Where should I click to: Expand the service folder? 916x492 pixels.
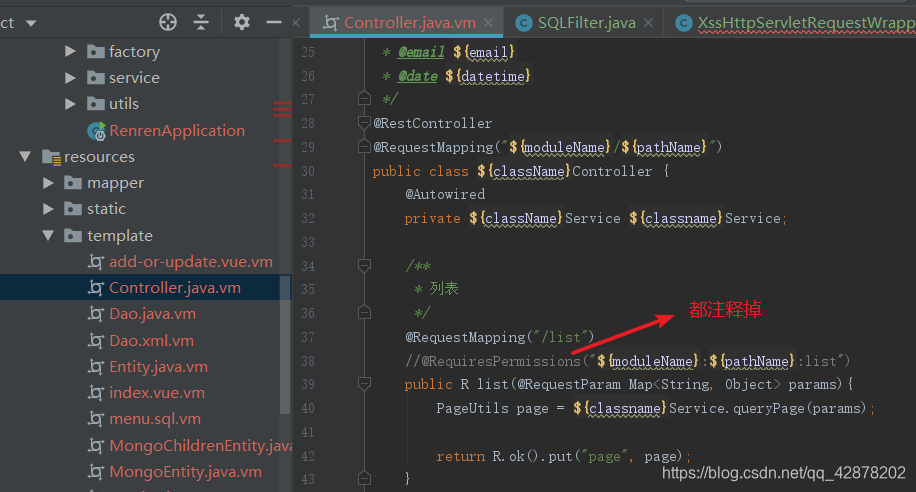pos(70,78)
